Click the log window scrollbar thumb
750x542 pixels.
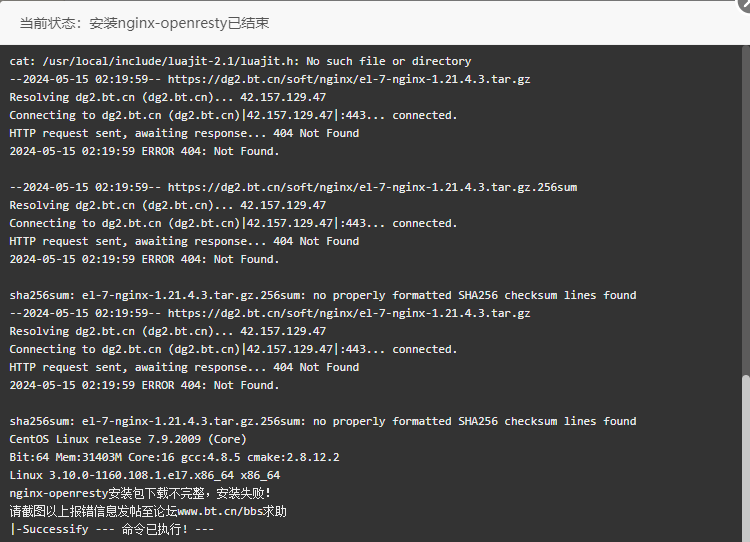point(746,458)
